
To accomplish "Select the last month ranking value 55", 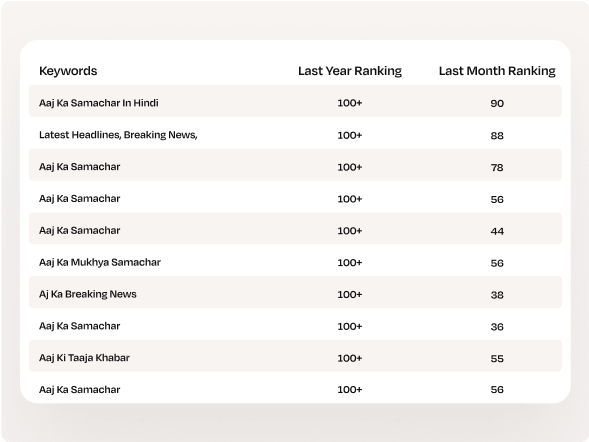I will [497, 359].
